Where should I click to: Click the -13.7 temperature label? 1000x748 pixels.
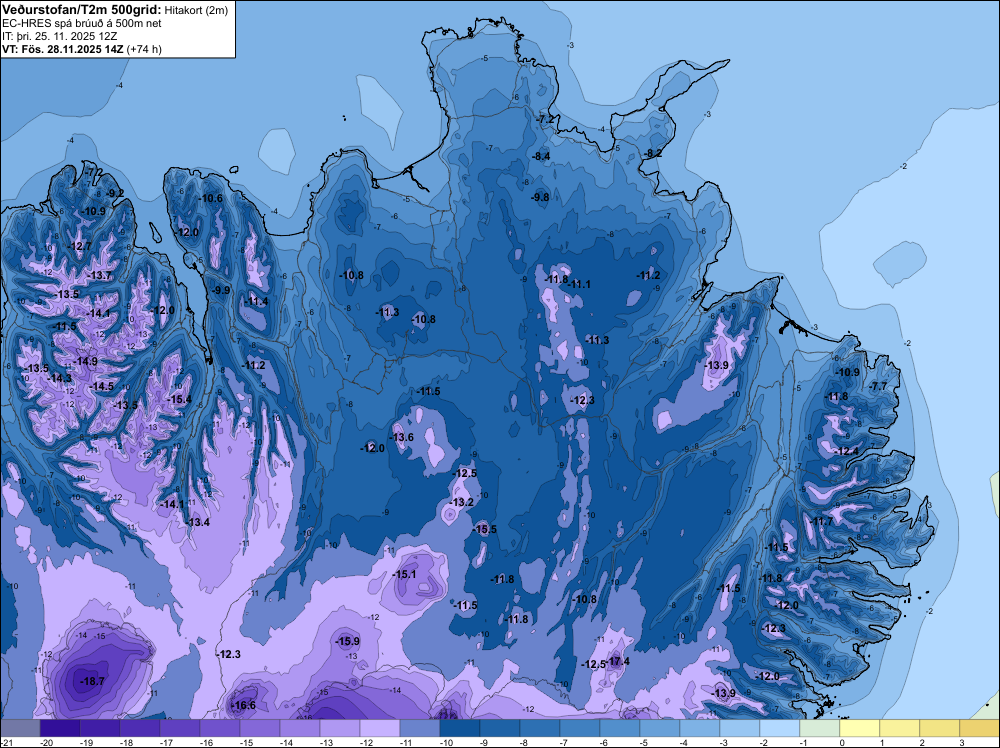(x=99, y=275)
